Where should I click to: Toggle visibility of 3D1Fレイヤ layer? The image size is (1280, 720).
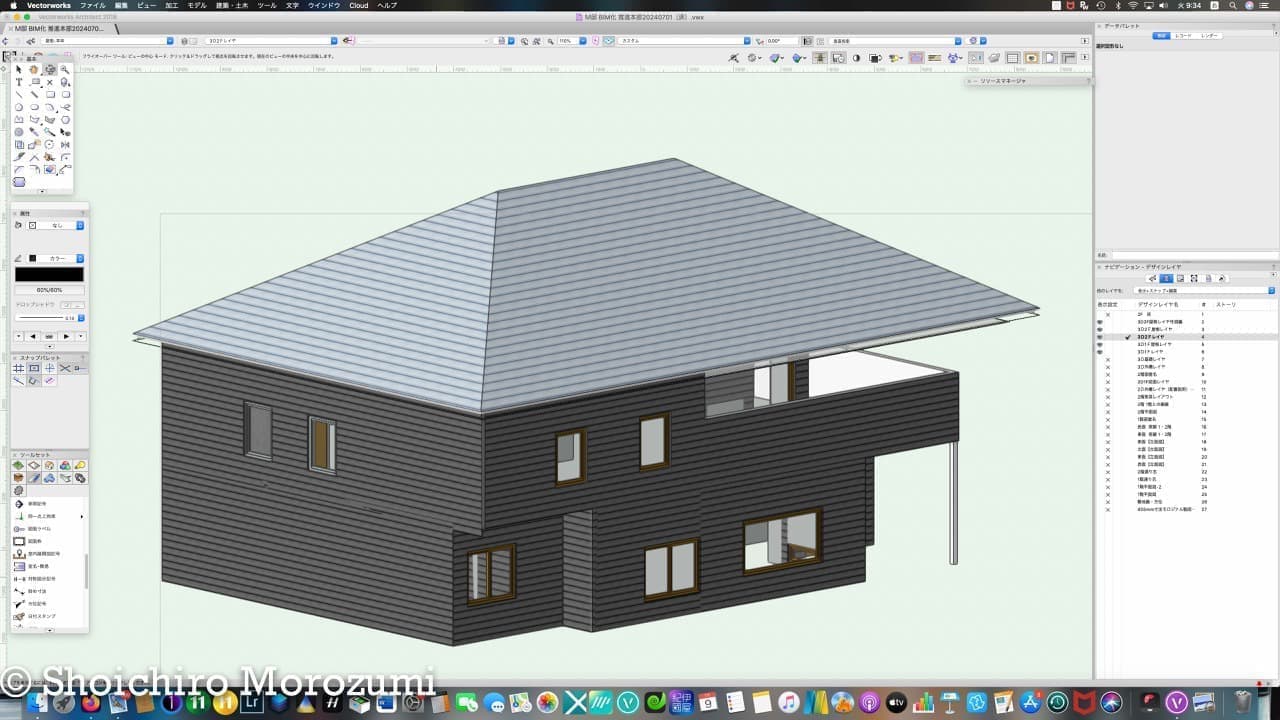click(1100, 352)
